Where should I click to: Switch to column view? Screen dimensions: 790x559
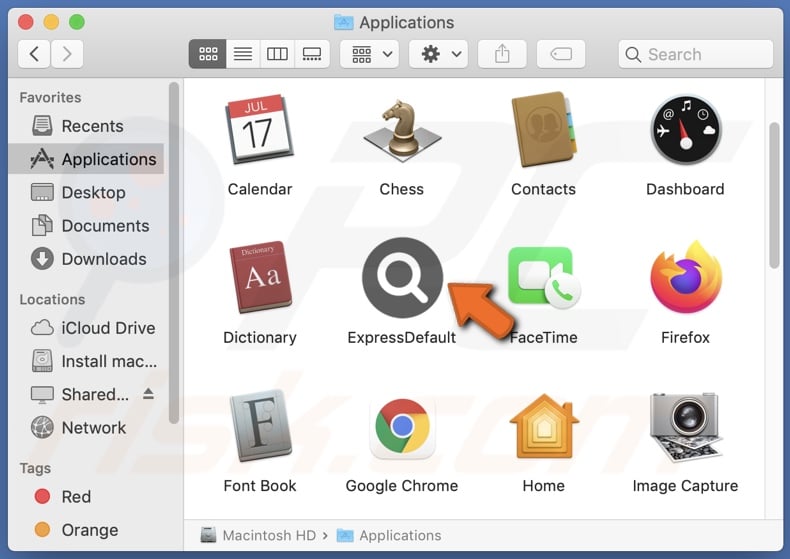tap(277, 54)
